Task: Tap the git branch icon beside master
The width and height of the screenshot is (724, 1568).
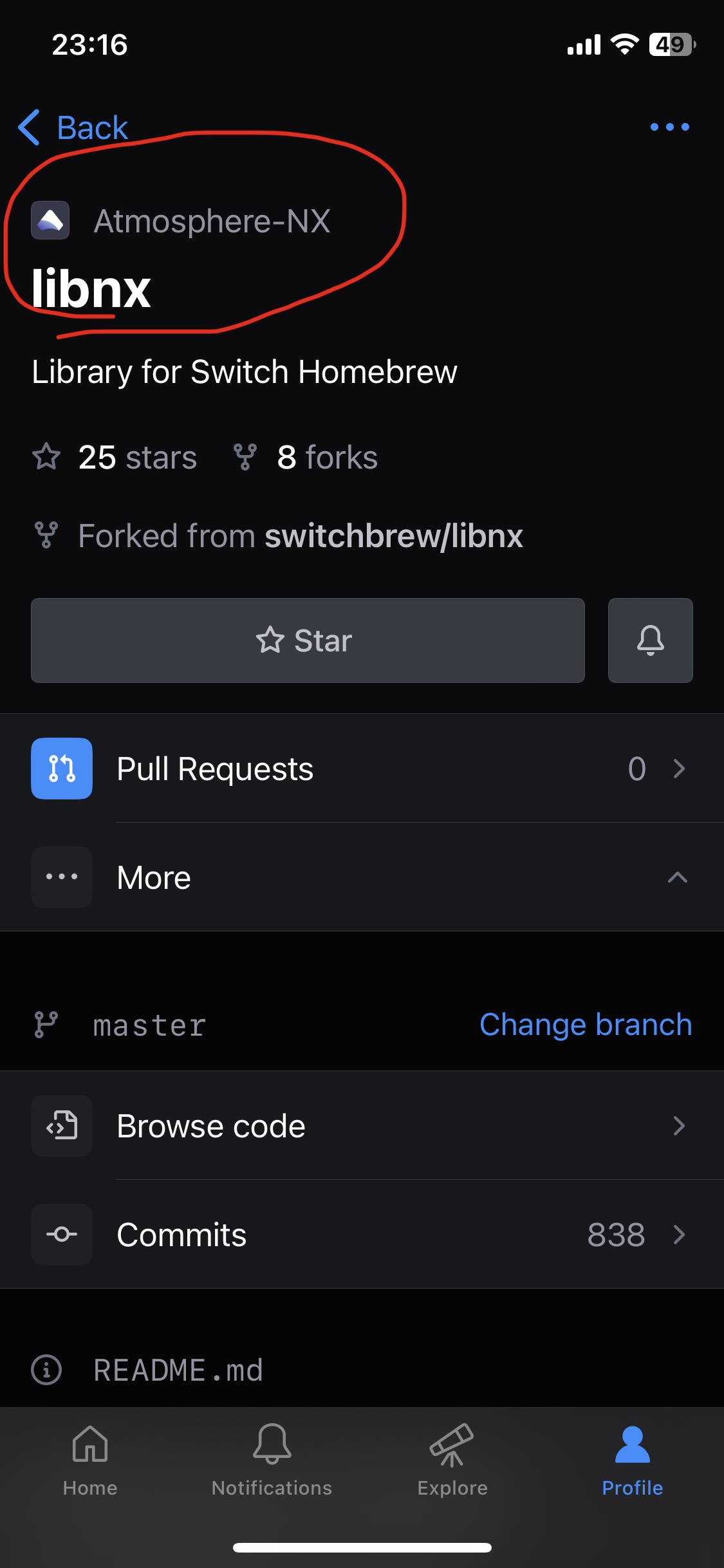Action: [46, 1024]
